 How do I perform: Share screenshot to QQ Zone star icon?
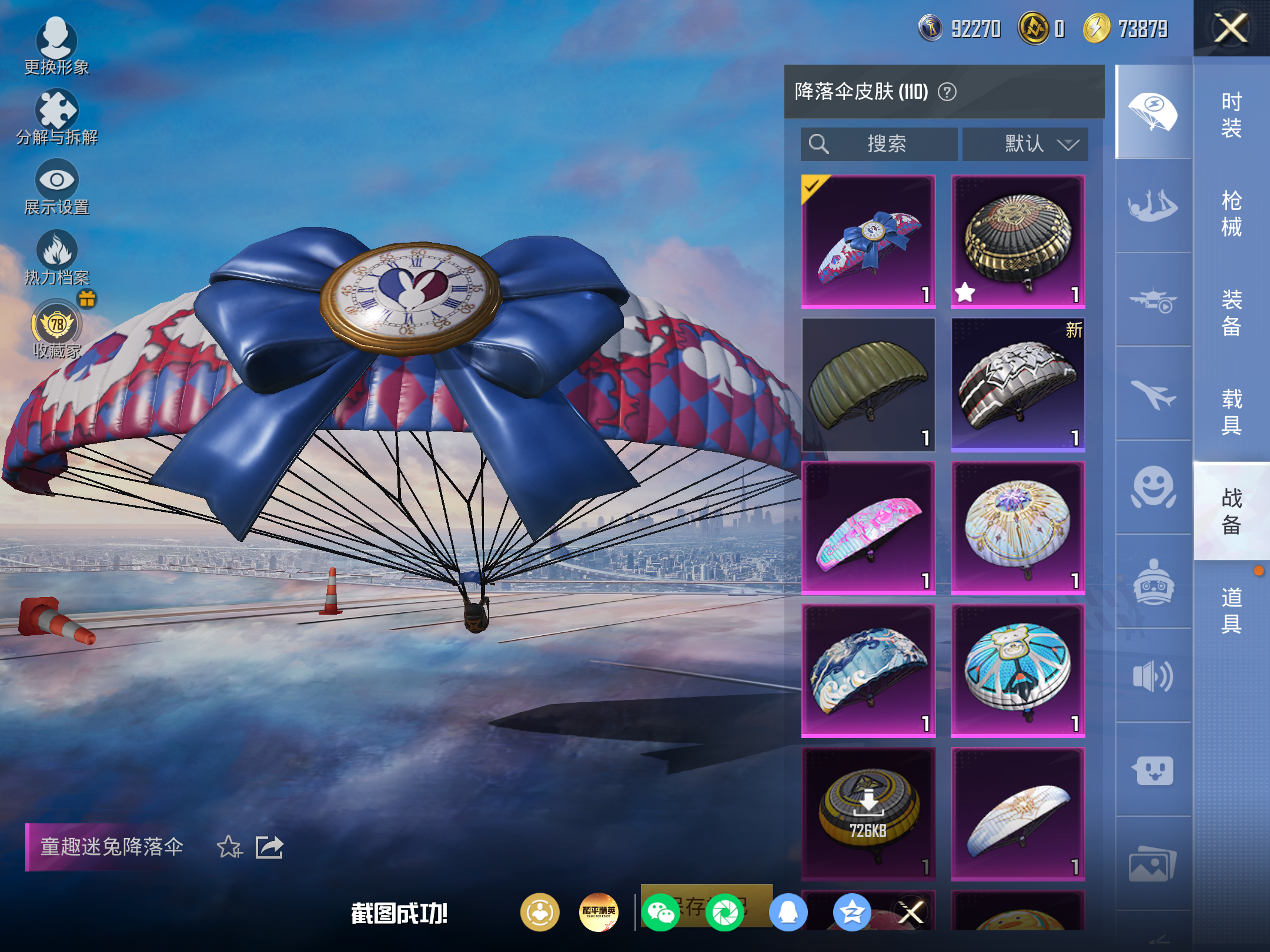852,913
